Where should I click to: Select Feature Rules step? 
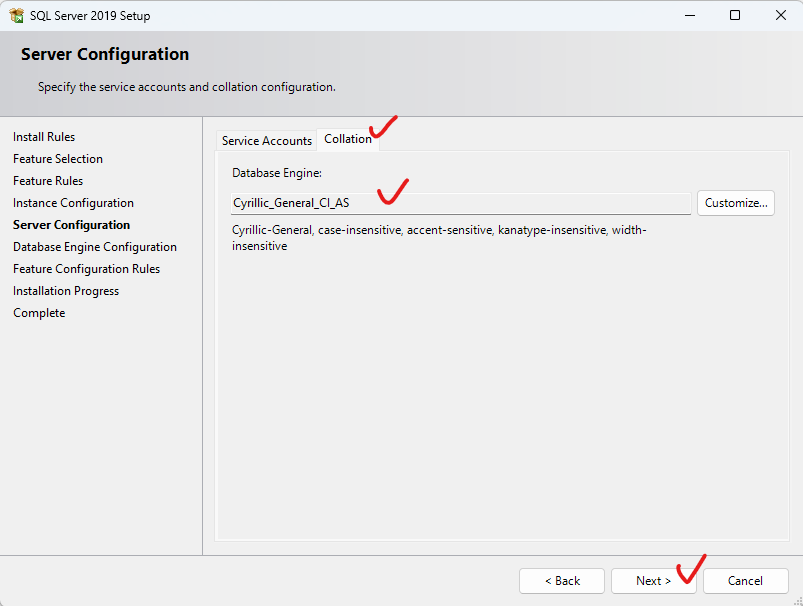coord(48,181)
